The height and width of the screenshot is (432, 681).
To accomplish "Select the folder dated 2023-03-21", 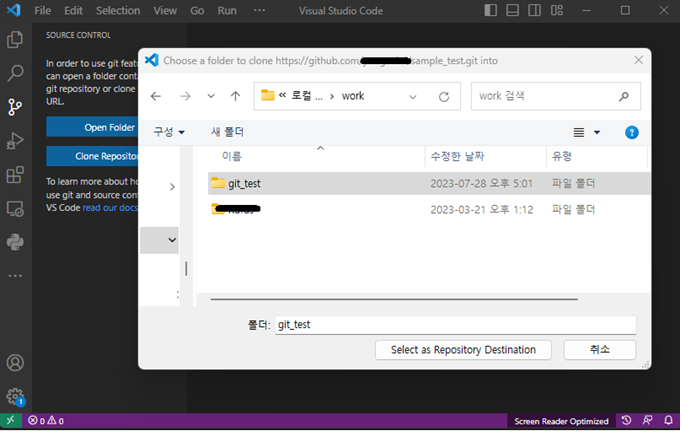I will (429, 209).
